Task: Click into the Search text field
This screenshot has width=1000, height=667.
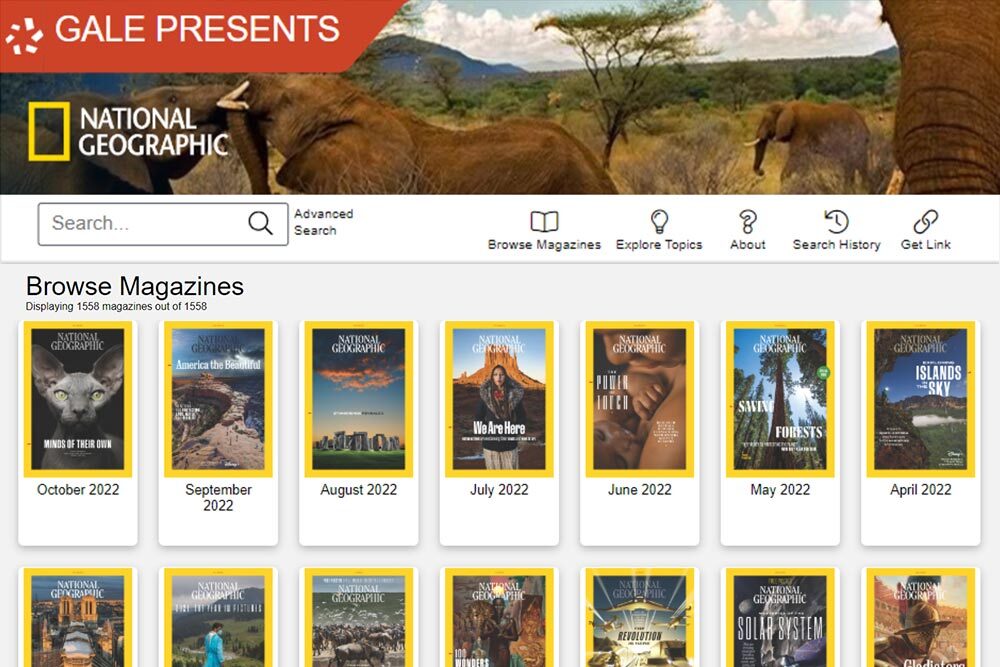Action: coord(140,224)
